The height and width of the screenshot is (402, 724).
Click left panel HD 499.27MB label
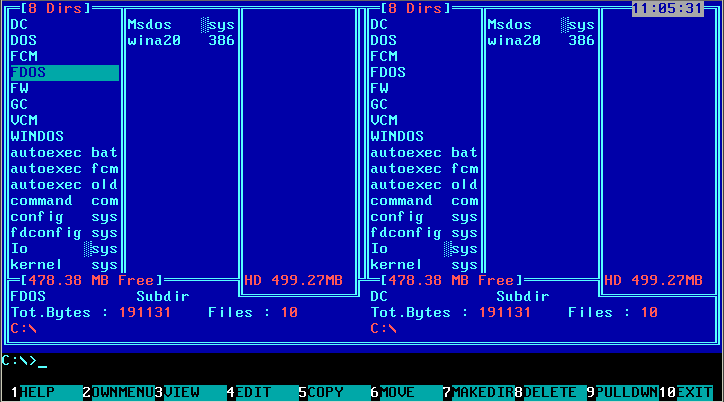pyautogui.click(x=293, y=281)
